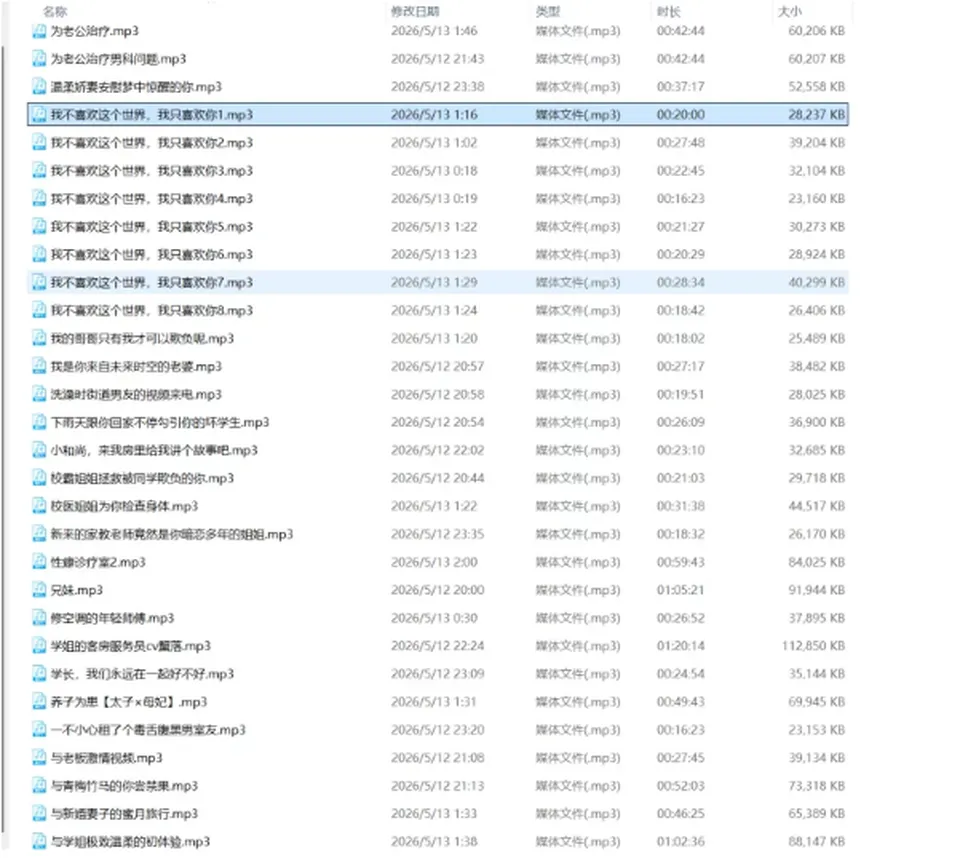Select file name 我不喜欢这个世界，我只喜欢你2.mp3

(x=152, y=143)
